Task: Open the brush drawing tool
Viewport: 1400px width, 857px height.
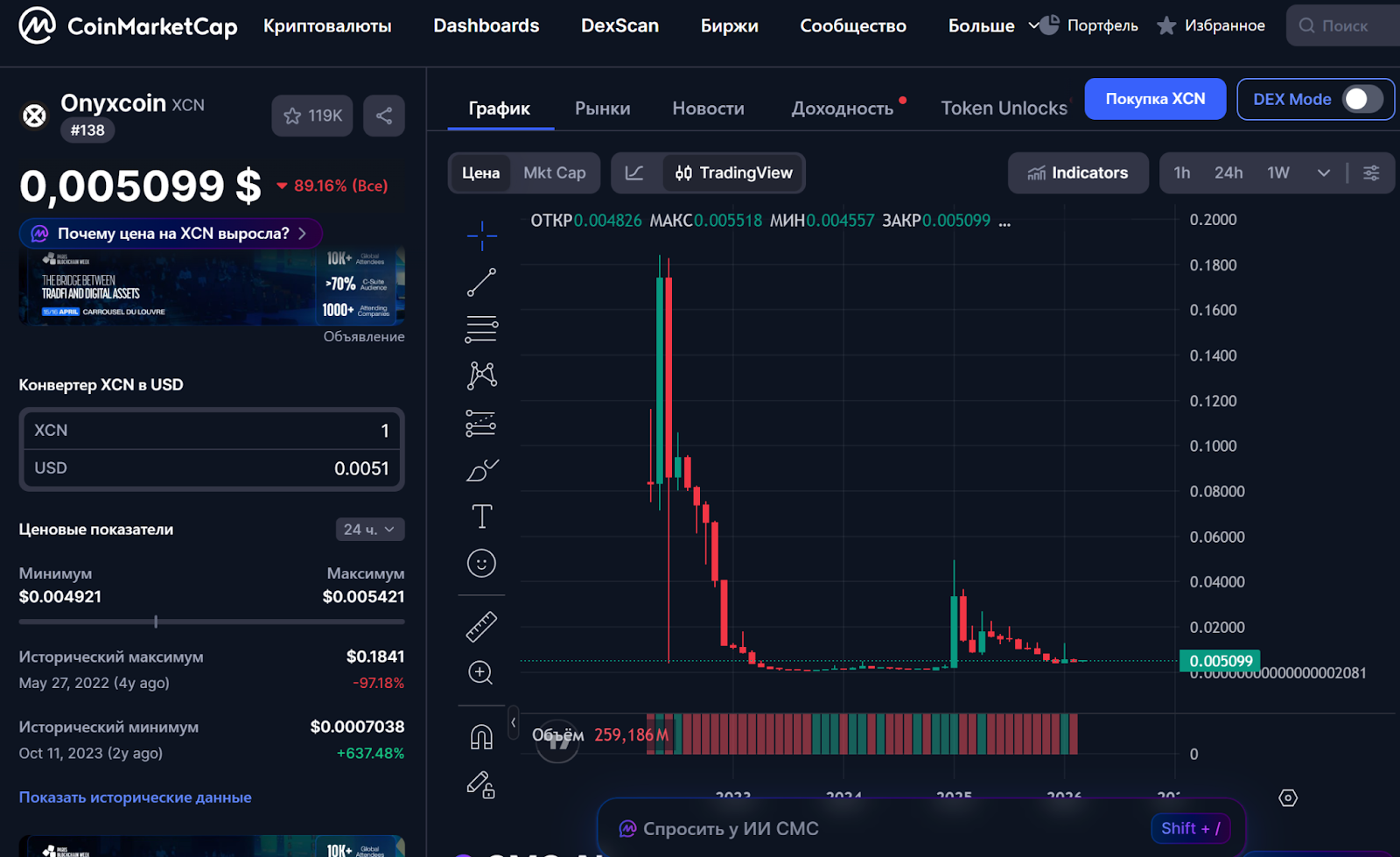Action: point(481,470)
